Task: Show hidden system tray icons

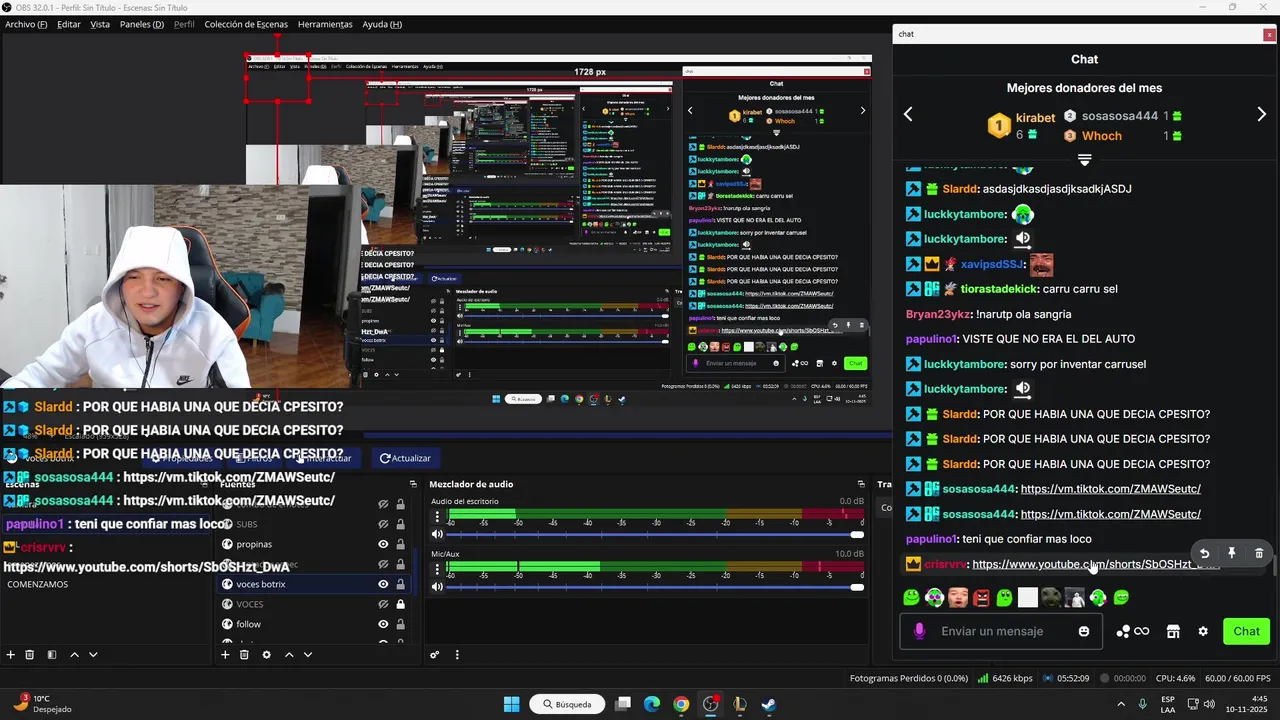Action: [1121, 704]
